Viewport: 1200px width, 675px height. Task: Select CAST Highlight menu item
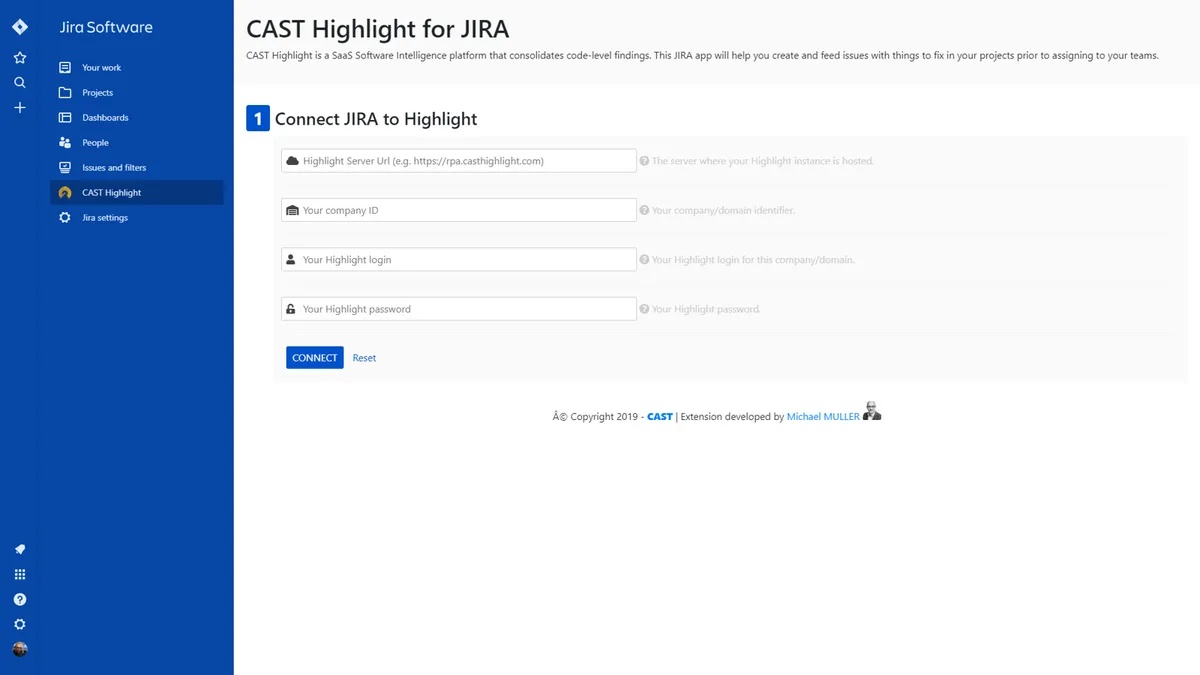(137, 192)
